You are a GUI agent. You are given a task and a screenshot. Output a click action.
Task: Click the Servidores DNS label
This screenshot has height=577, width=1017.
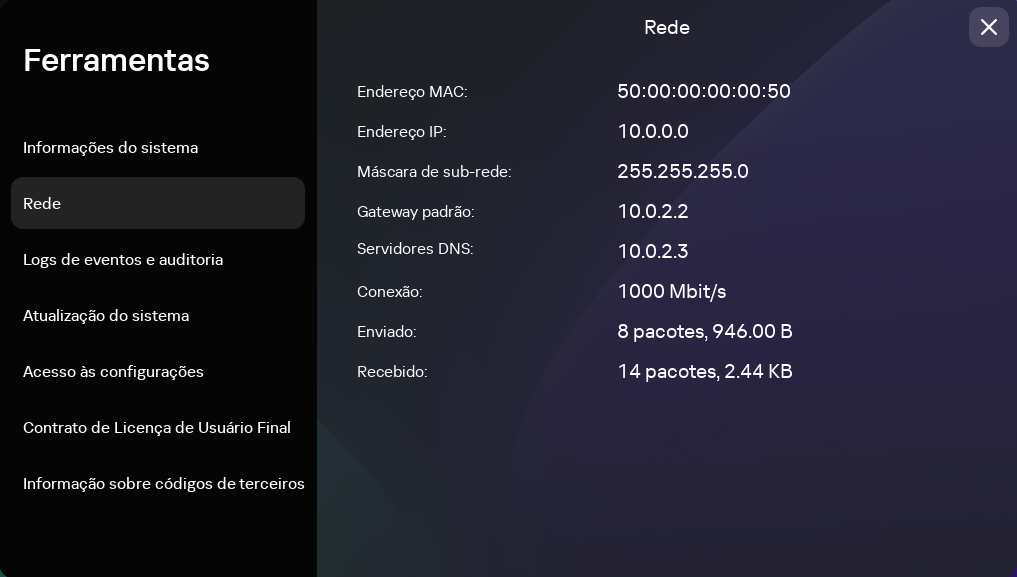click(x=415, y=249)
